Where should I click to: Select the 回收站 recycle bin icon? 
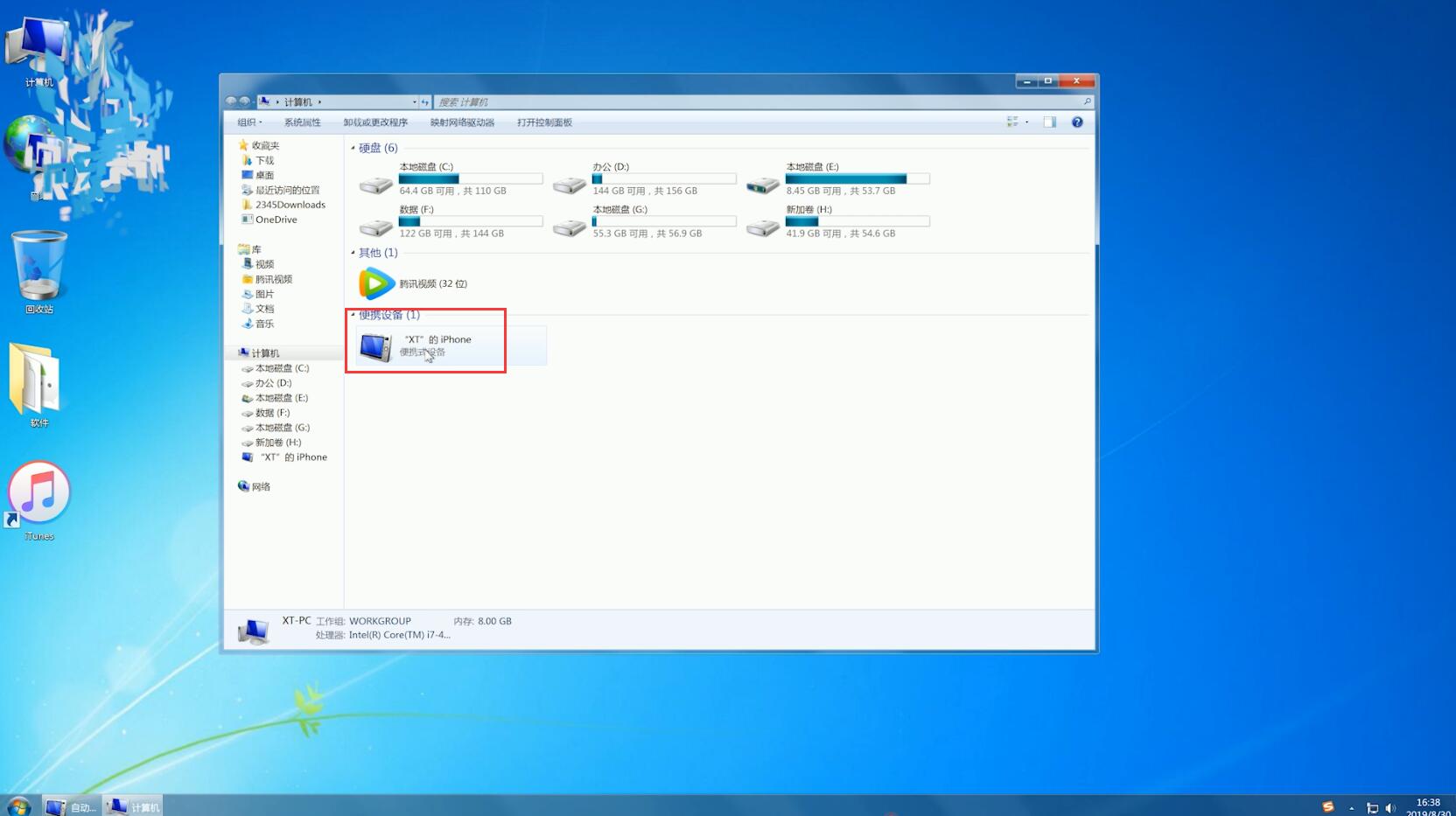39,272
